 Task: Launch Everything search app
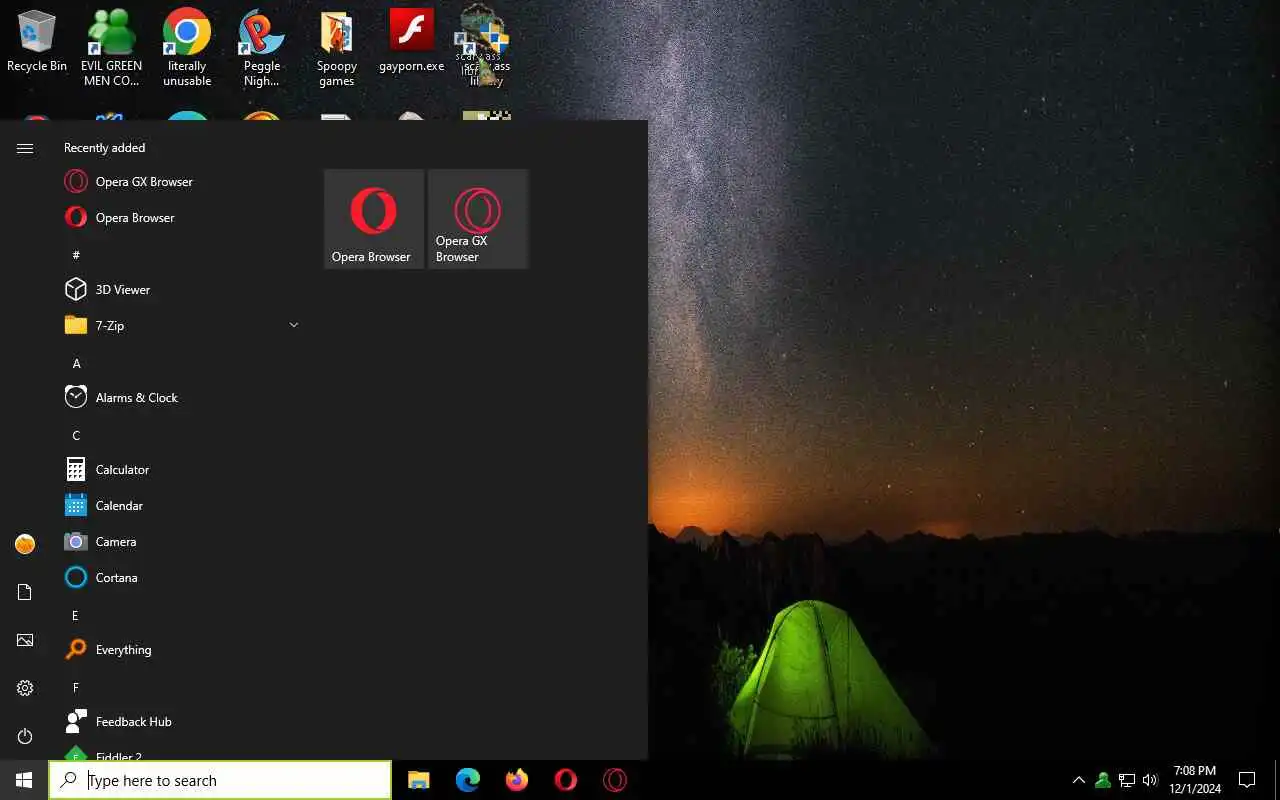coord(180,650)
